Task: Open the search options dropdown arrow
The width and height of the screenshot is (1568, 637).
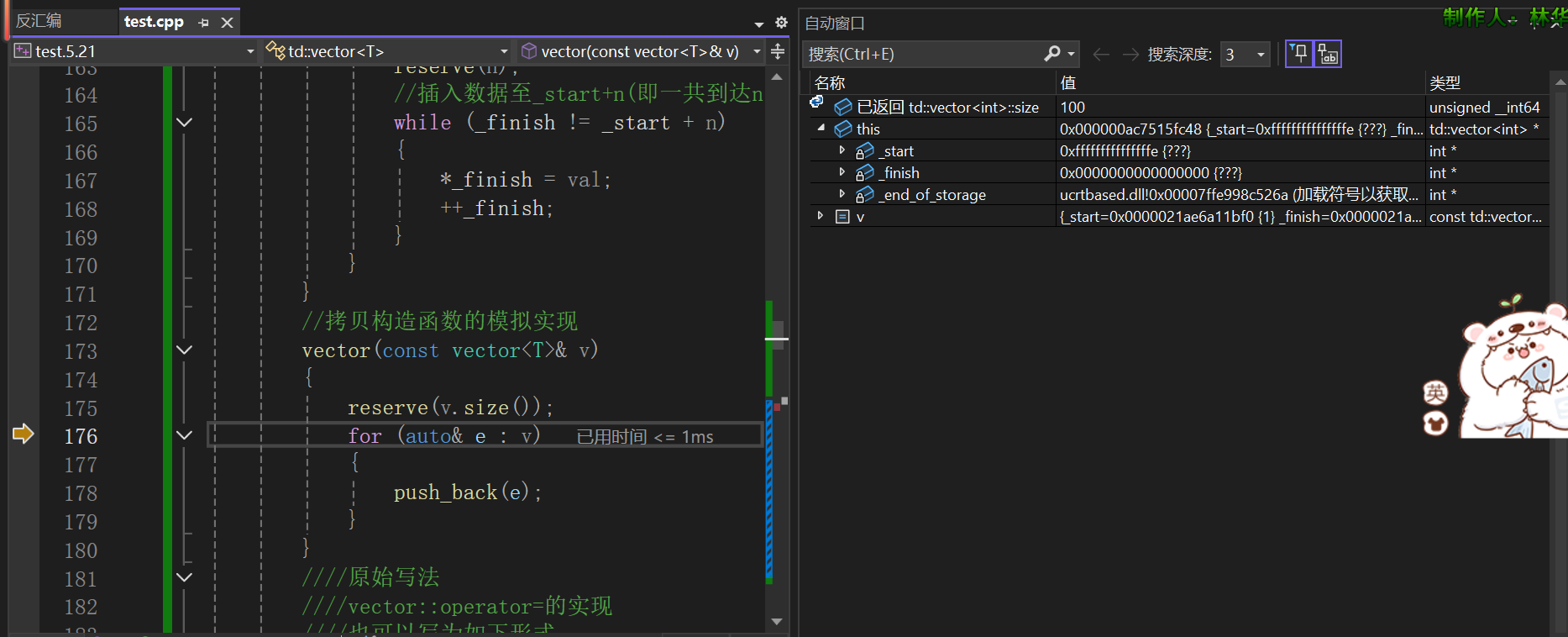Action: 1071,55
